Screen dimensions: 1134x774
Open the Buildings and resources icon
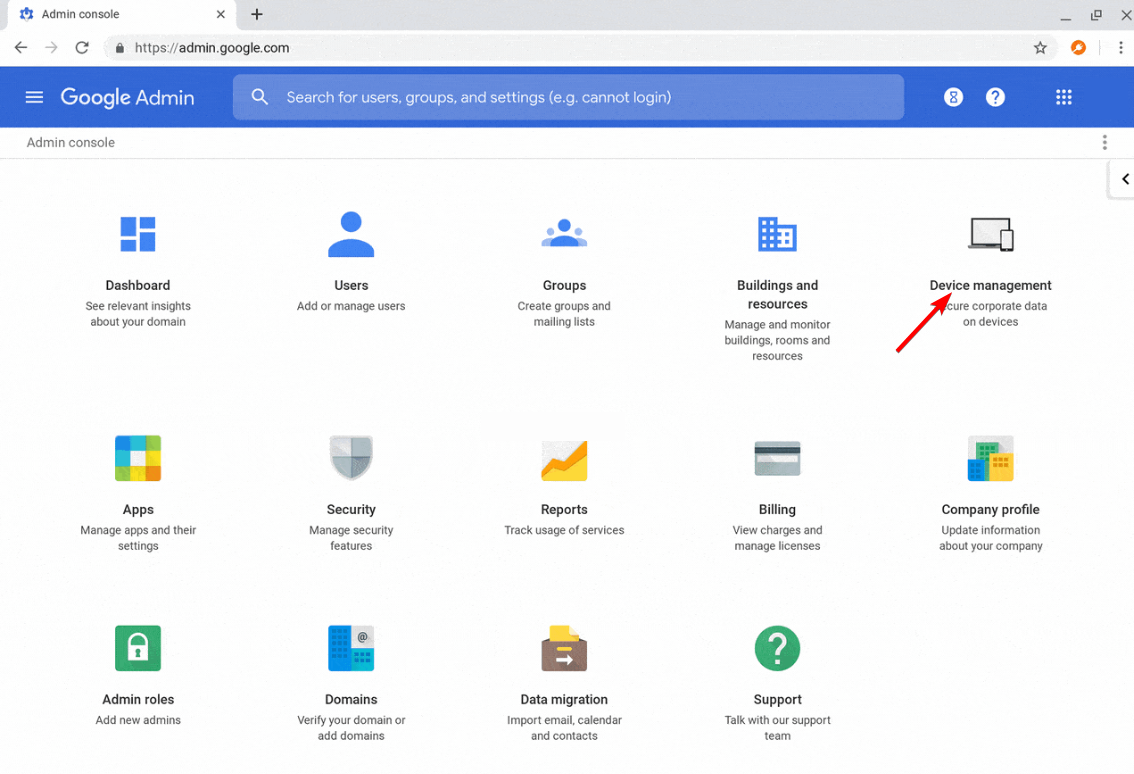click(x=777, y=234)
